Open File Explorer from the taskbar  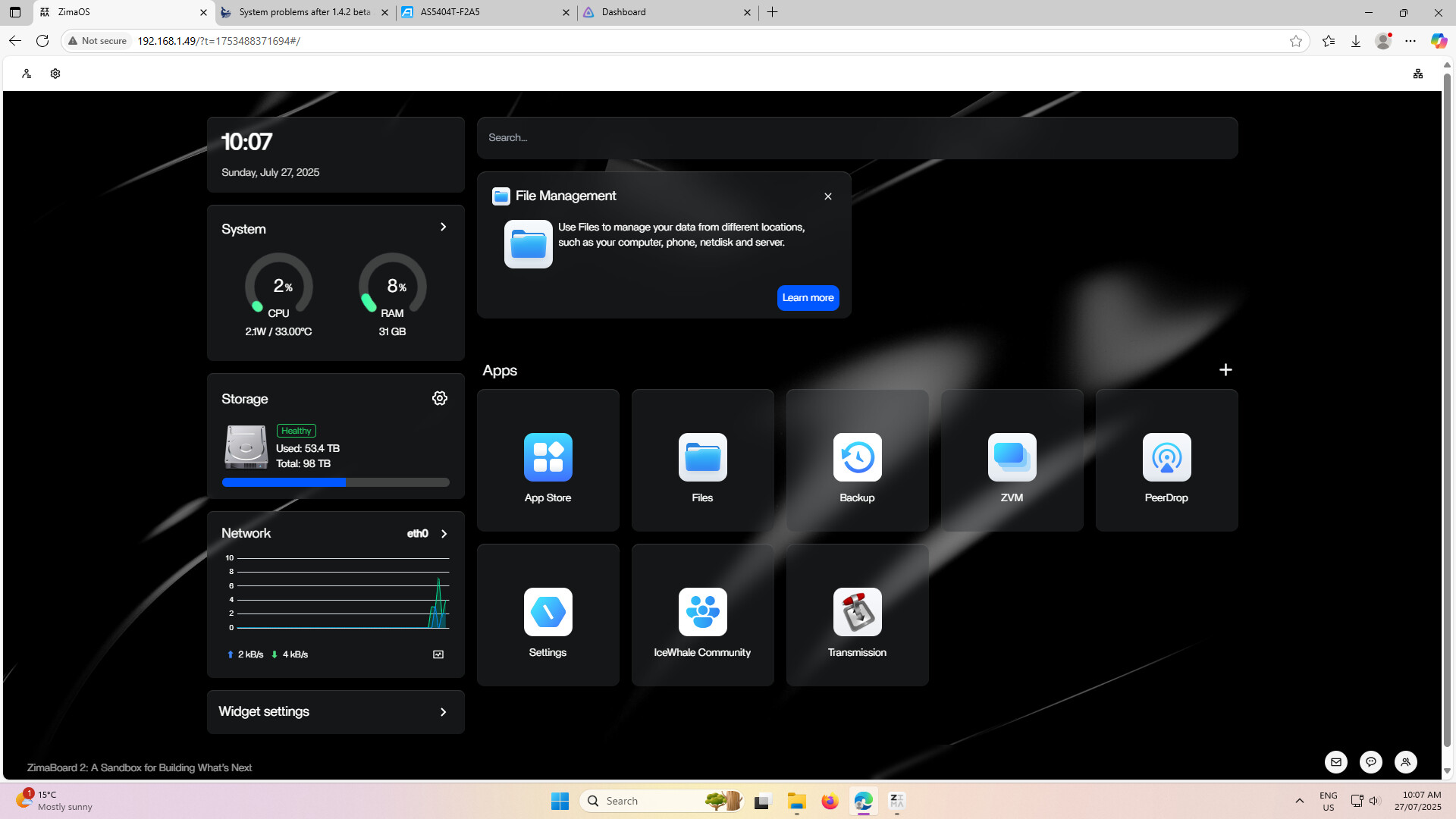click(x=796, y=801)
